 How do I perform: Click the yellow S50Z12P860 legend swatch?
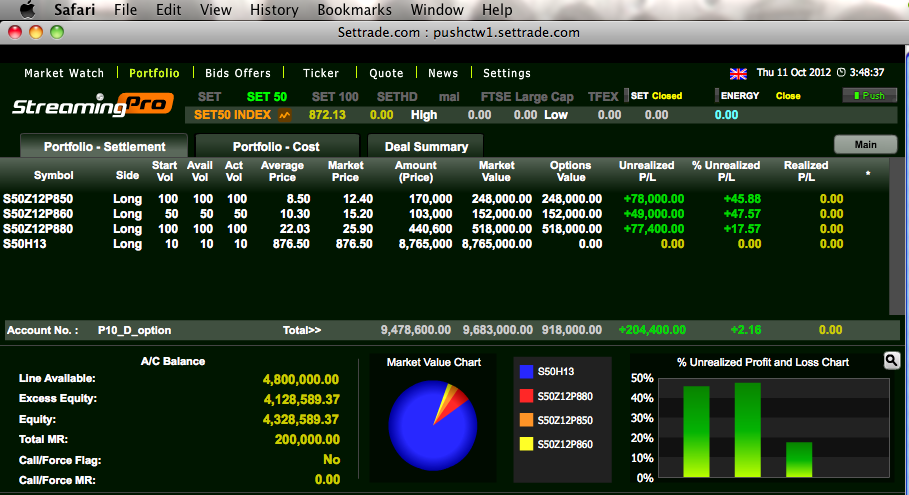tap(526, 445)
